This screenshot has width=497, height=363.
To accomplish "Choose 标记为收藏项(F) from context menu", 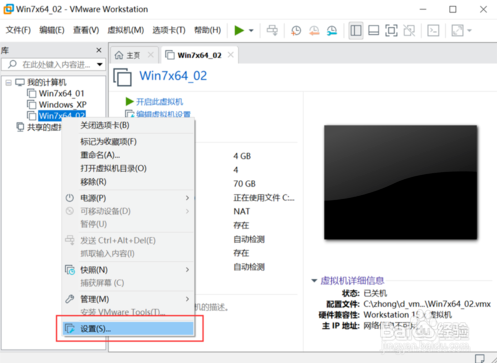I will click(128, 142).
